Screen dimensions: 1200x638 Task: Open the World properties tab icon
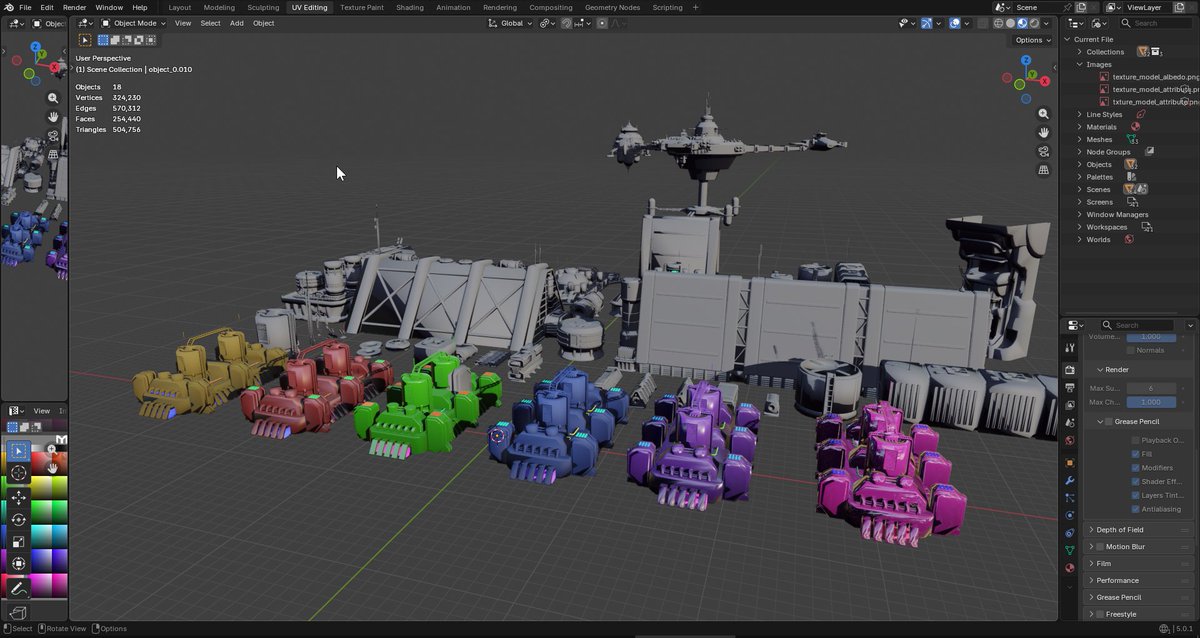pyautogui.click(x=1069, y=440)
